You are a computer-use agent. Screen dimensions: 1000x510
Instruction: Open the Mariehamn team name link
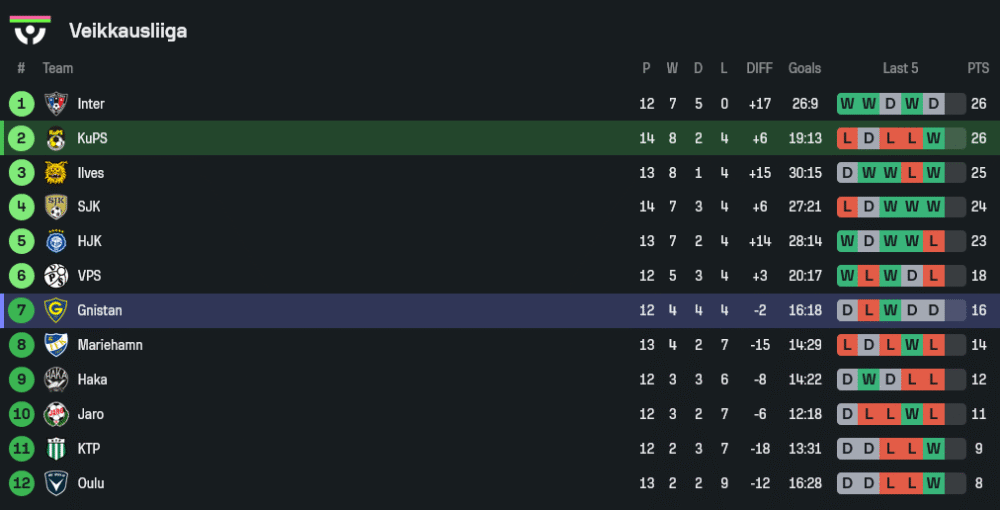pos(110,345)
